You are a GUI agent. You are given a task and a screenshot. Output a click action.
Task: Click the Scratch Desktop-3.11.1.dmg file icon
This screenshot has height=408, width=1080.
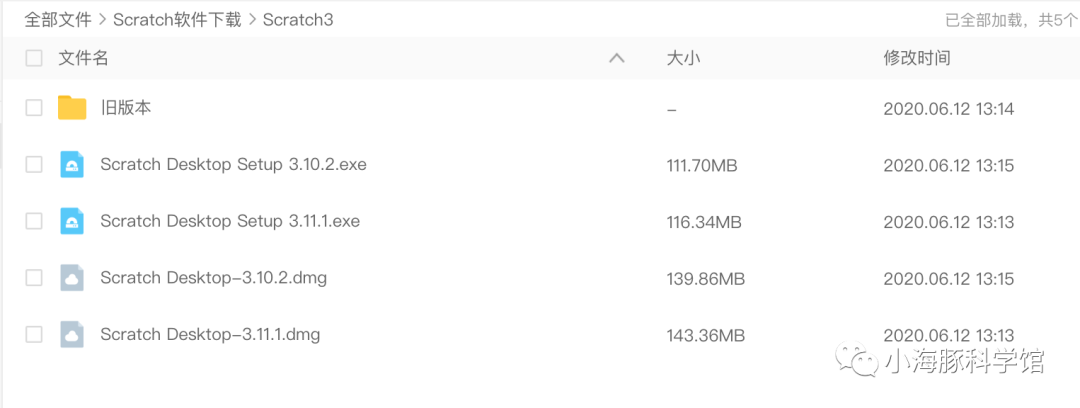[x=72, y=334]
